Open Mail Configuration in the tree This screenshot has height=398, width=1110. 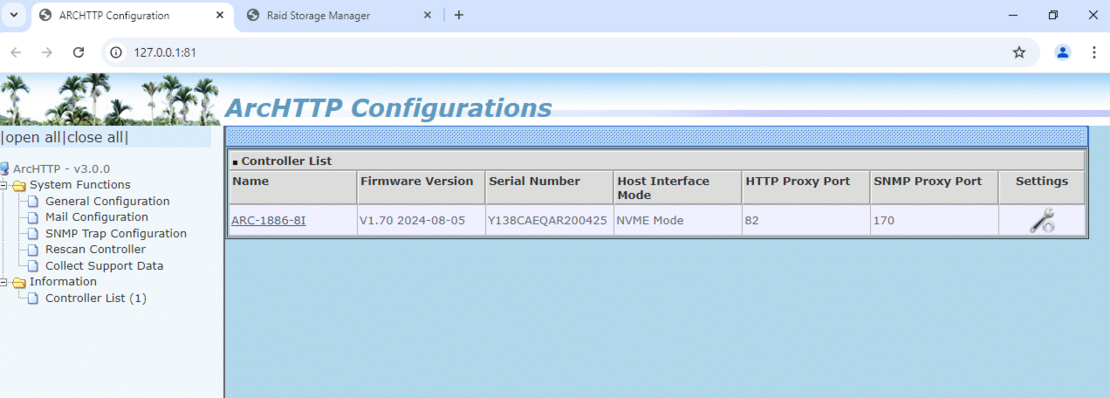click(x=97, y=217)
